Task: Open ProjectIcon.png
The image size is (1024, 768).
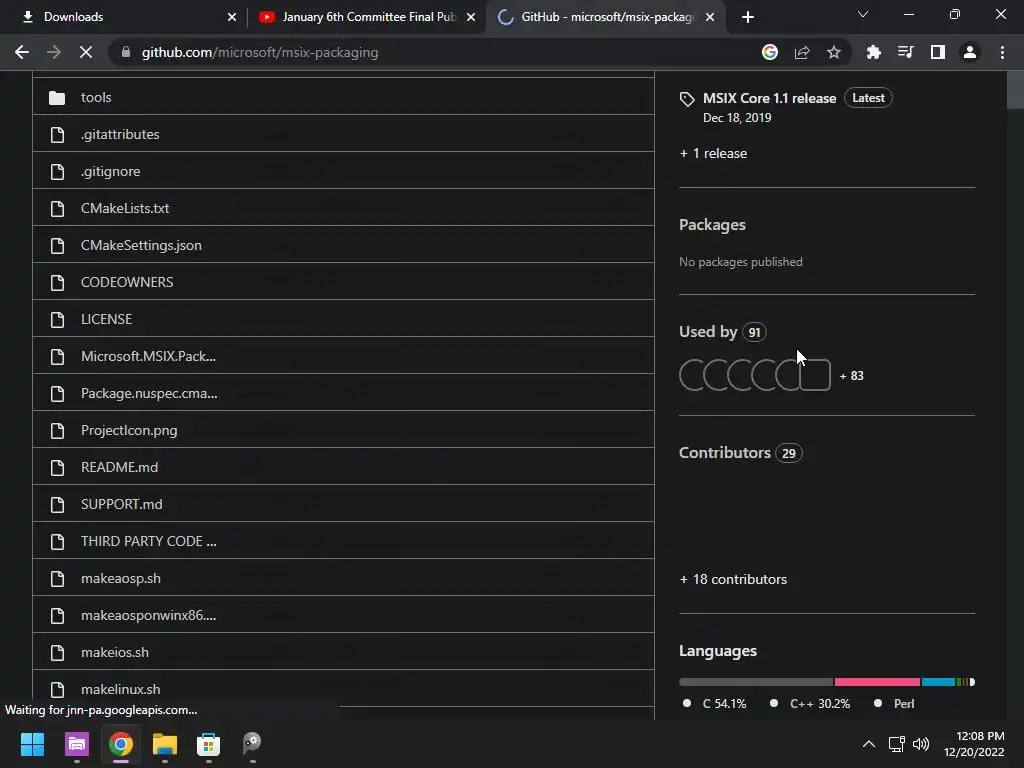Action: point(129,430)
